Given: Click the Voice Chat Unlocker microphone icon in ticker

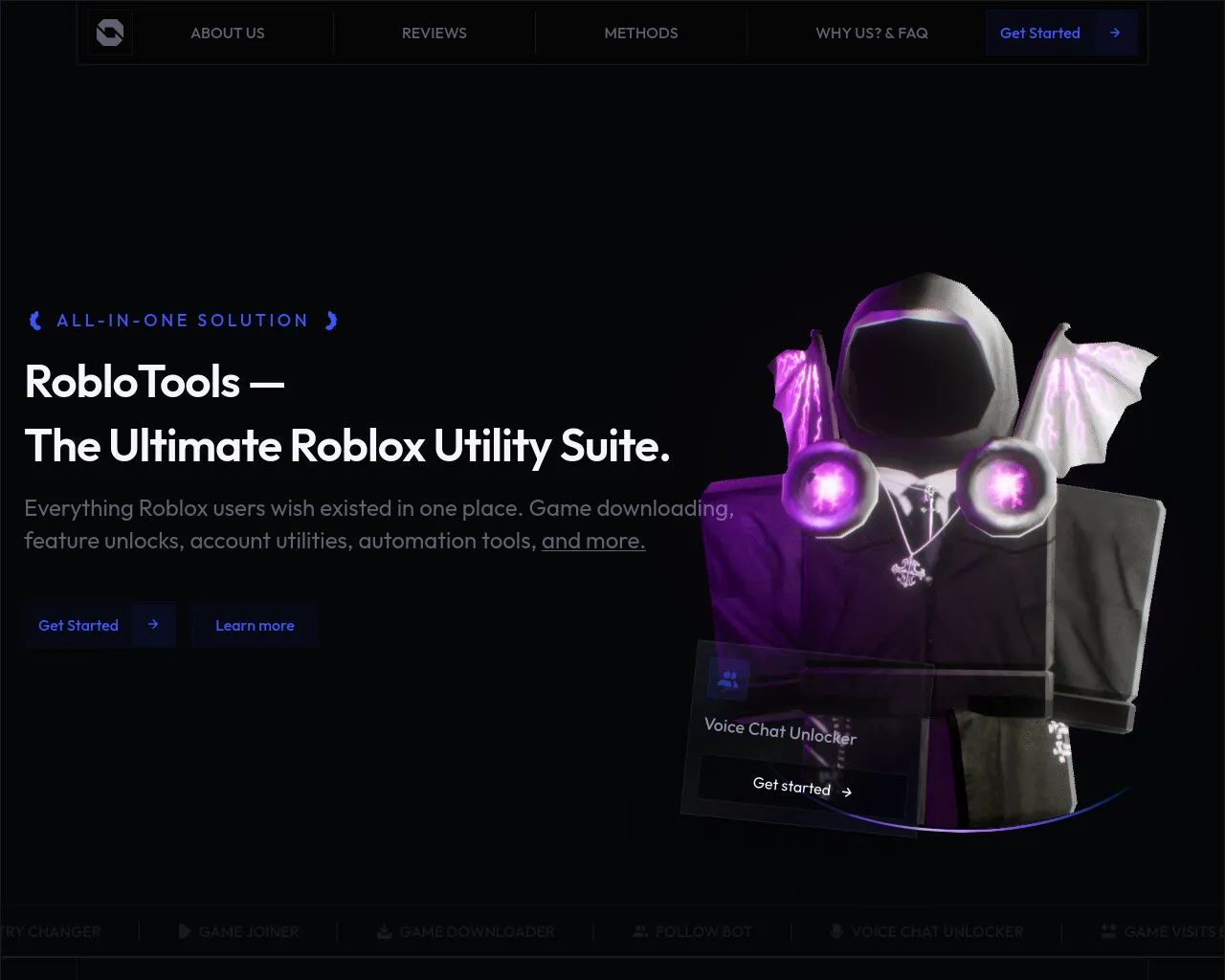Looking at the screenshot, I should point(836,931).
